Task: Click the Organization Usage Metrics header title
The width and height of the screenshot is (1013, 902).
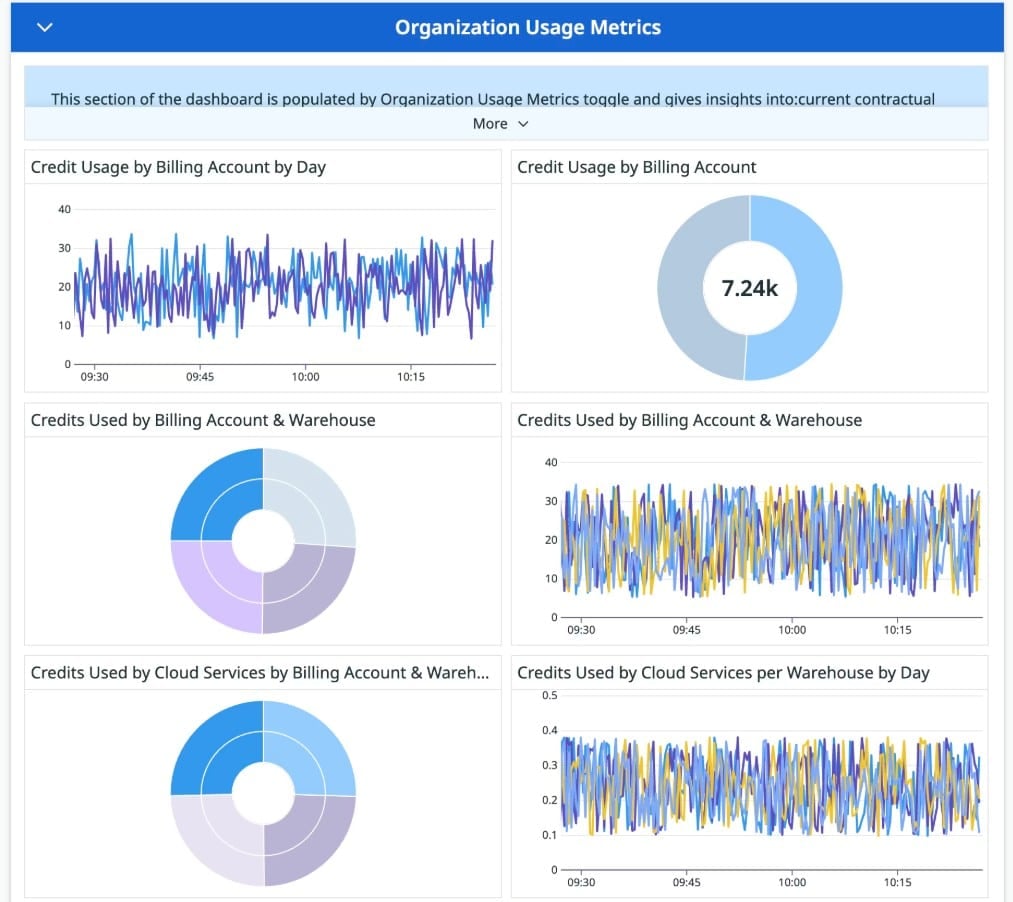Action: (x=528, y=27)
